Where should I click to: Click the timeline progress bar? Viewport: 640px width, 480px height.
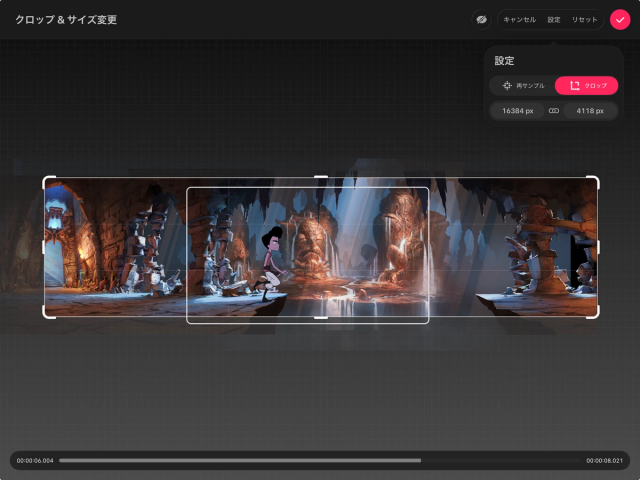click(320, 460)
